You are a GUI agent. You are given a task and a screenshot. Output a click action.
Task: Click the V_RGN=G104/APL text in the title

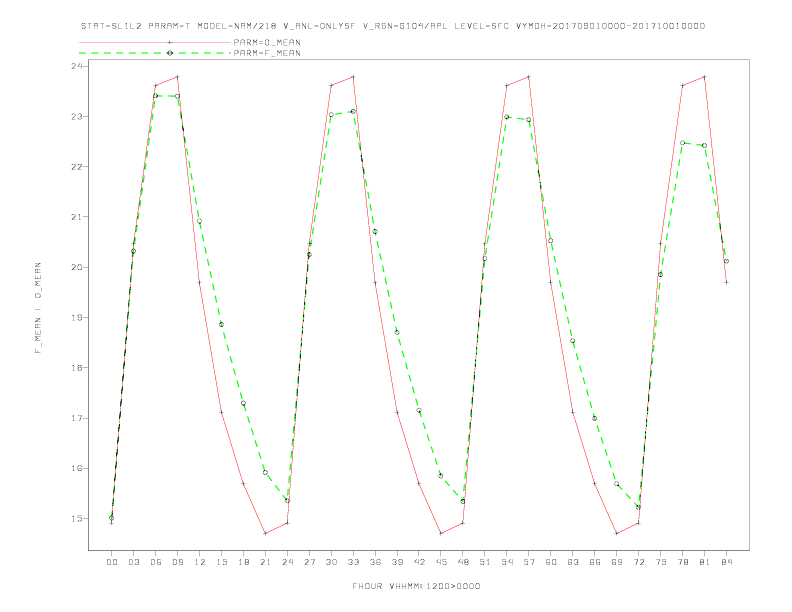pos(405,26)
